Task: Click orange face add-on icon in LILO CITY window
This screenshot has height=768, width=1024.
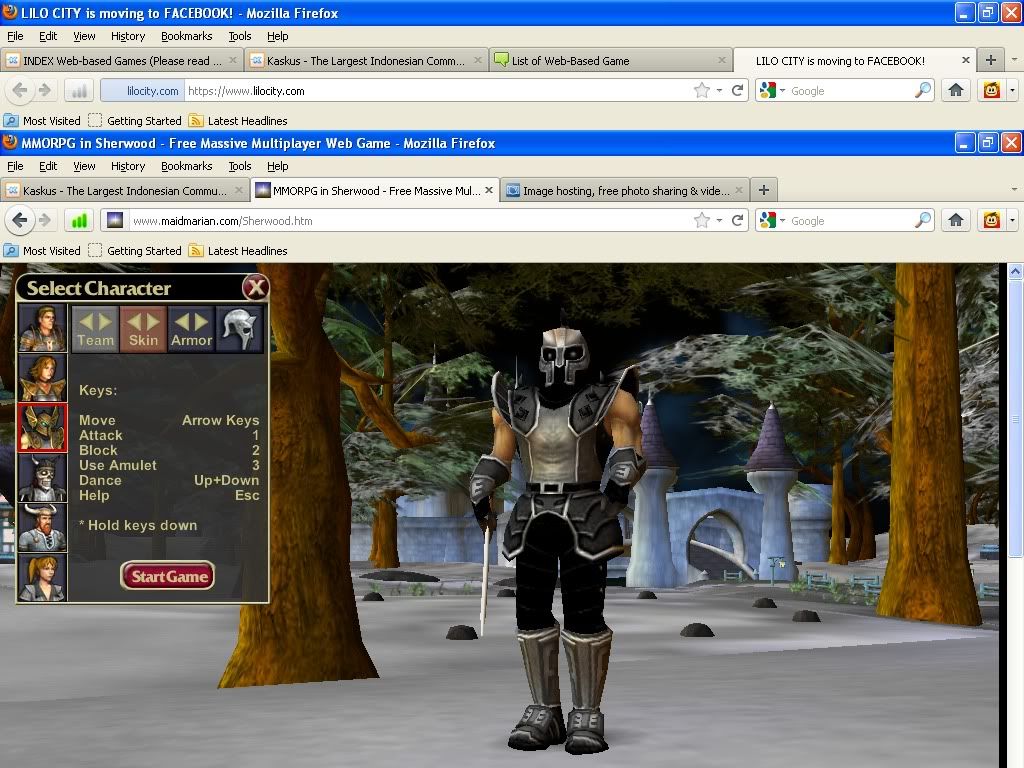Action: (992, 90)
